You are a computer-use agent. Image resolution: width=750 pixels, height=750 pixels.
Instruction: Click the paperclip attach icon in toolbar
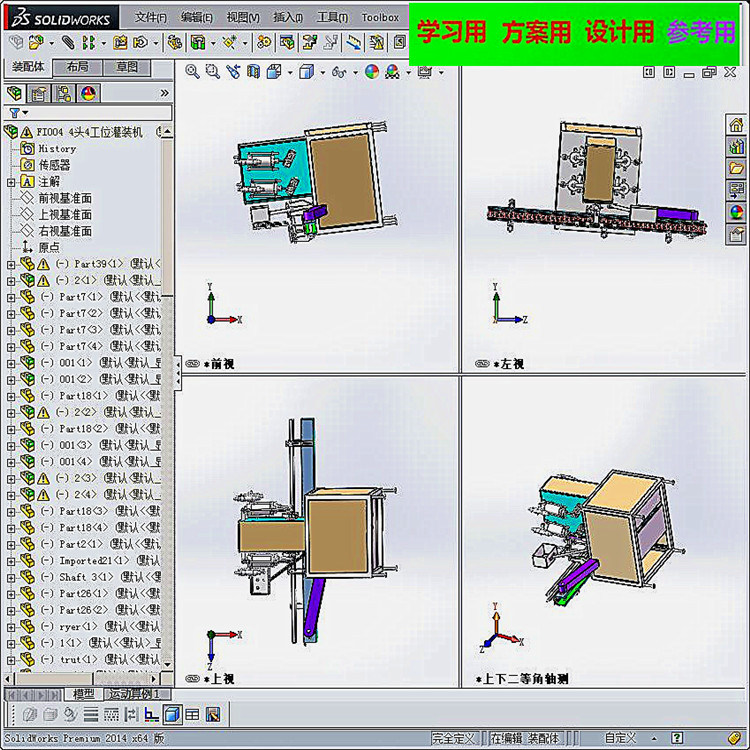click(68, 43)
